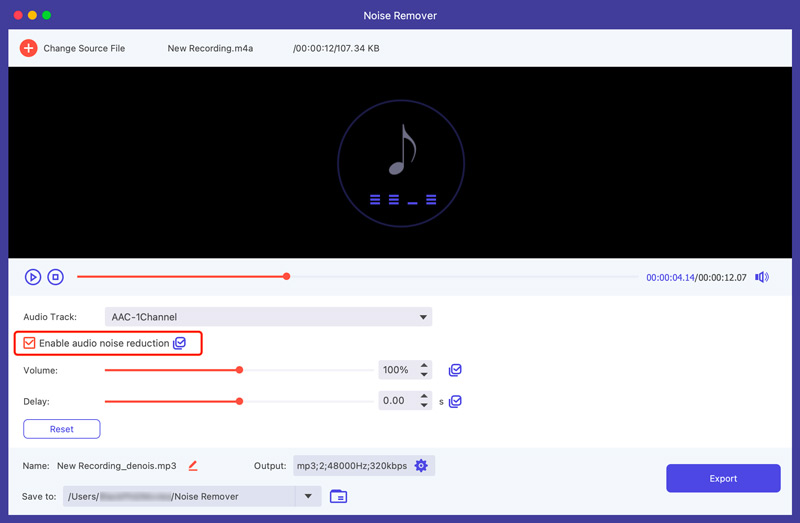Click apply-to-all icon beside Delay
Image resolution: width=800 pixels, height=523 pixels.
pyautogui.click(x=455, y=402)
